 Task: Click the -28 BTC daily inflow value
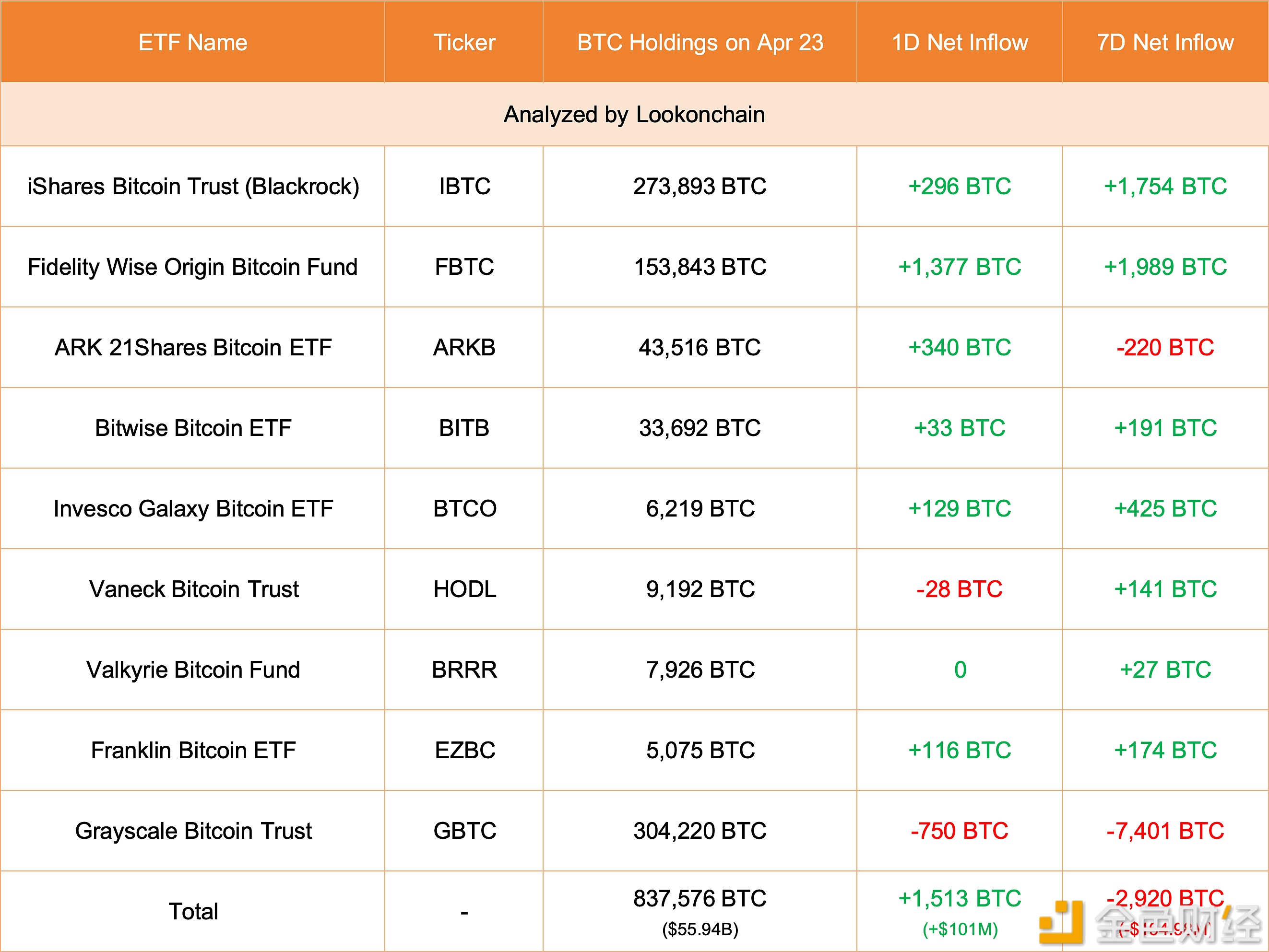point(960,589)
